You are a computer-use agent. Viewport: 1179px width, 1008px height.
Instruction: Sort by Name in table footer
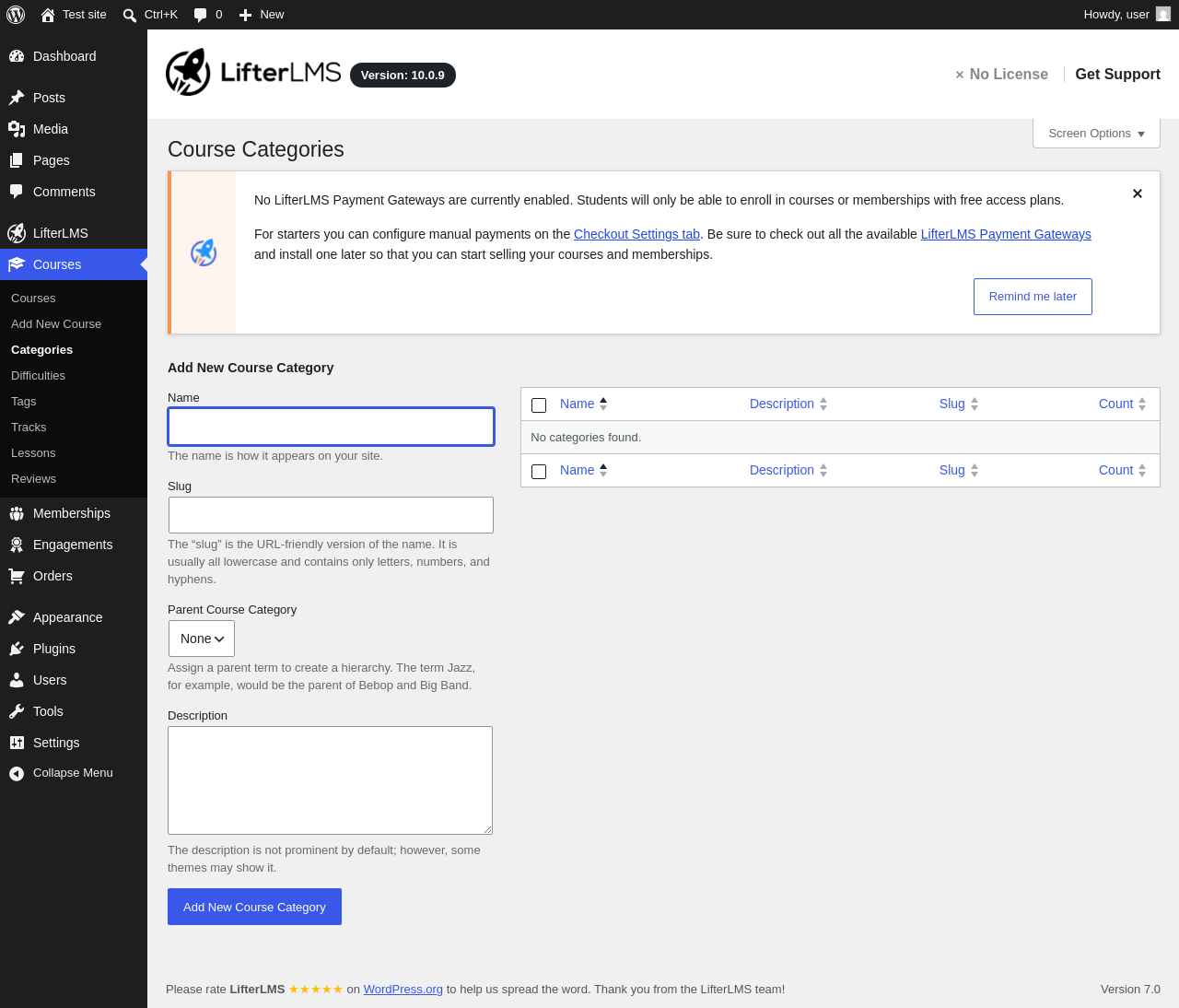584,470
